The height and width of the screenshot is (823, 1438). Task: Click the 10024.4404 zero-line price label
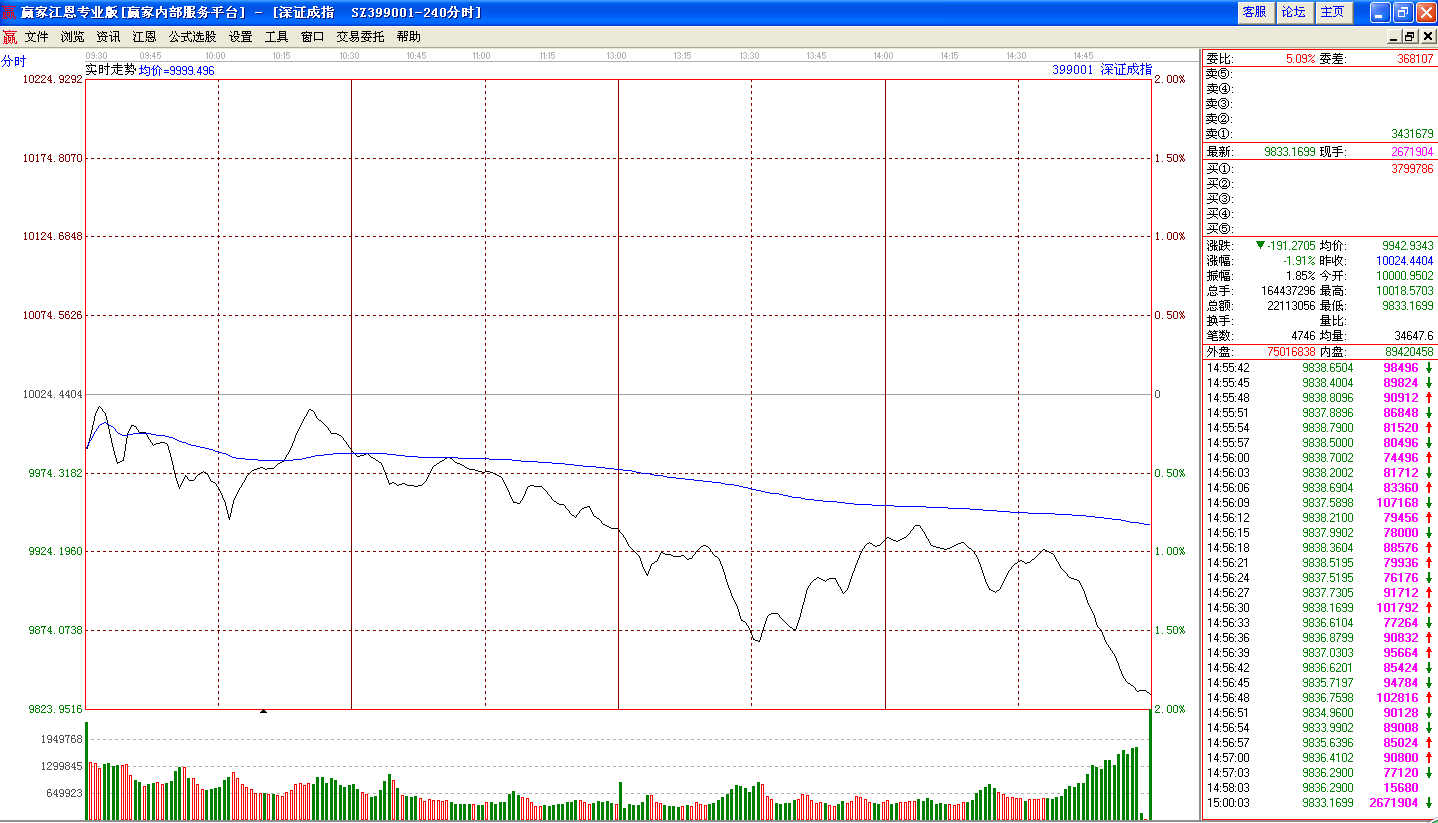pos(52,394)
